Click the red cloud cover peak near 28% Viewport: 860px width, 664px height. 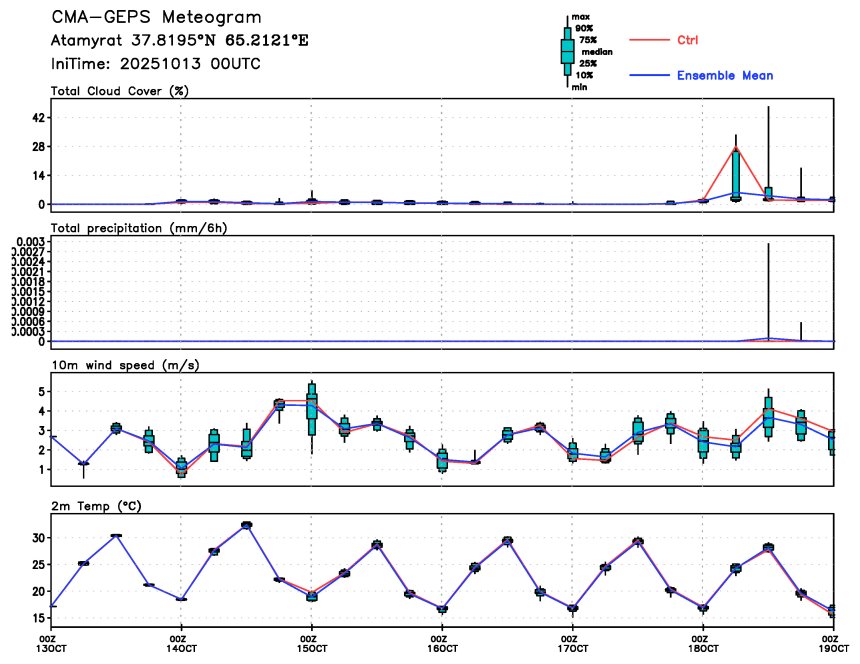click(x=736, y=148)
